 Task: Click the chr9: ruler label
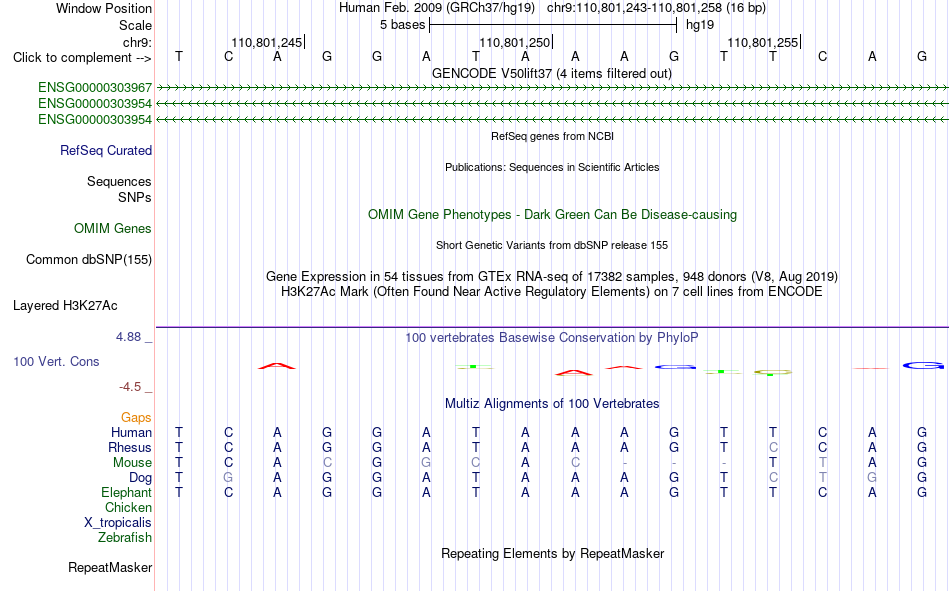[137, 42]
